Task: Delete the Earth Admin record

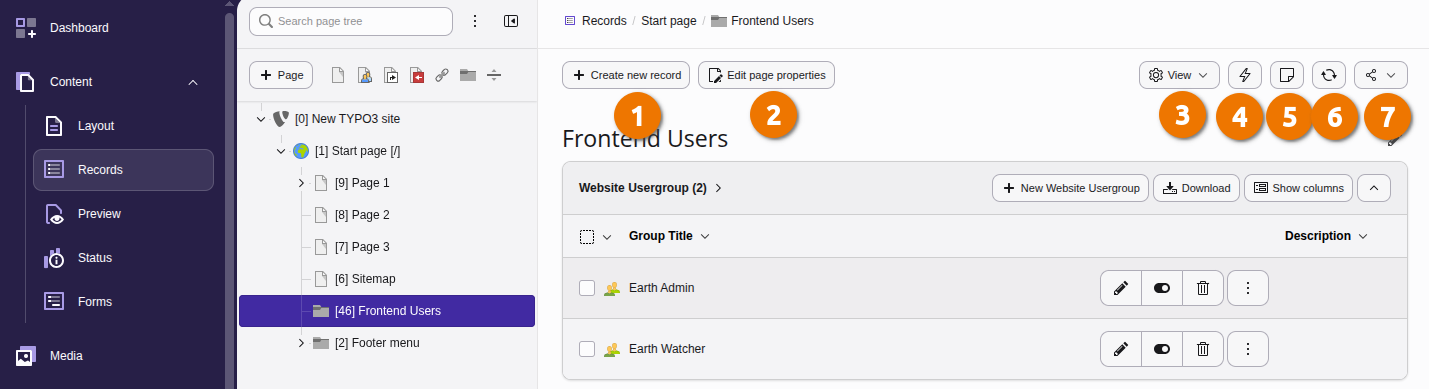Action: (1203, 288)
